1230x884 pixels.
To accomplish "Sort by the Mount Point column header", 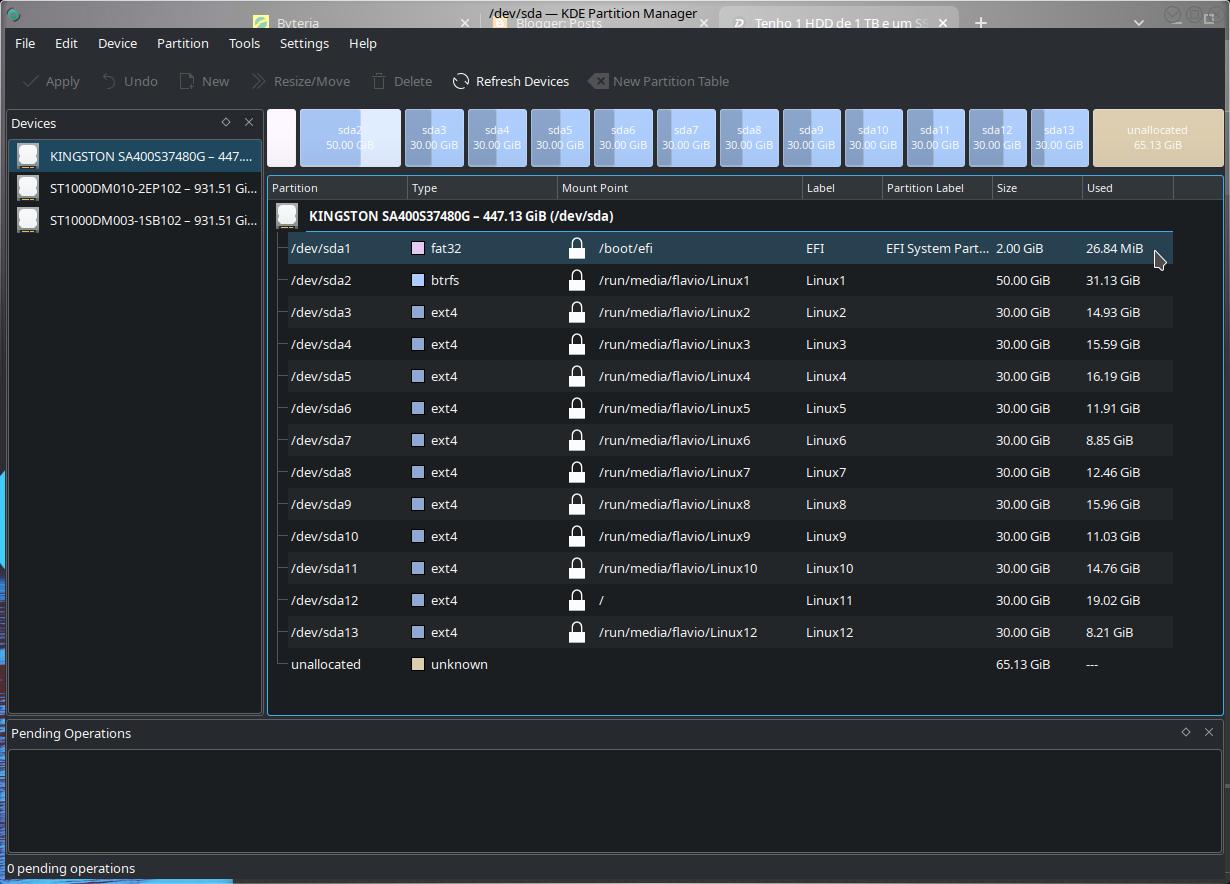I will point(680,188).
